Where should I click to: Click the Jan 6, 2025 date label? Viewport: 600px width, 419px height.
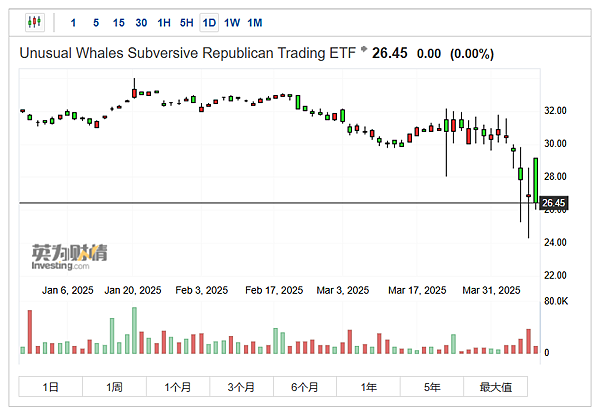[x=68, y=290]
